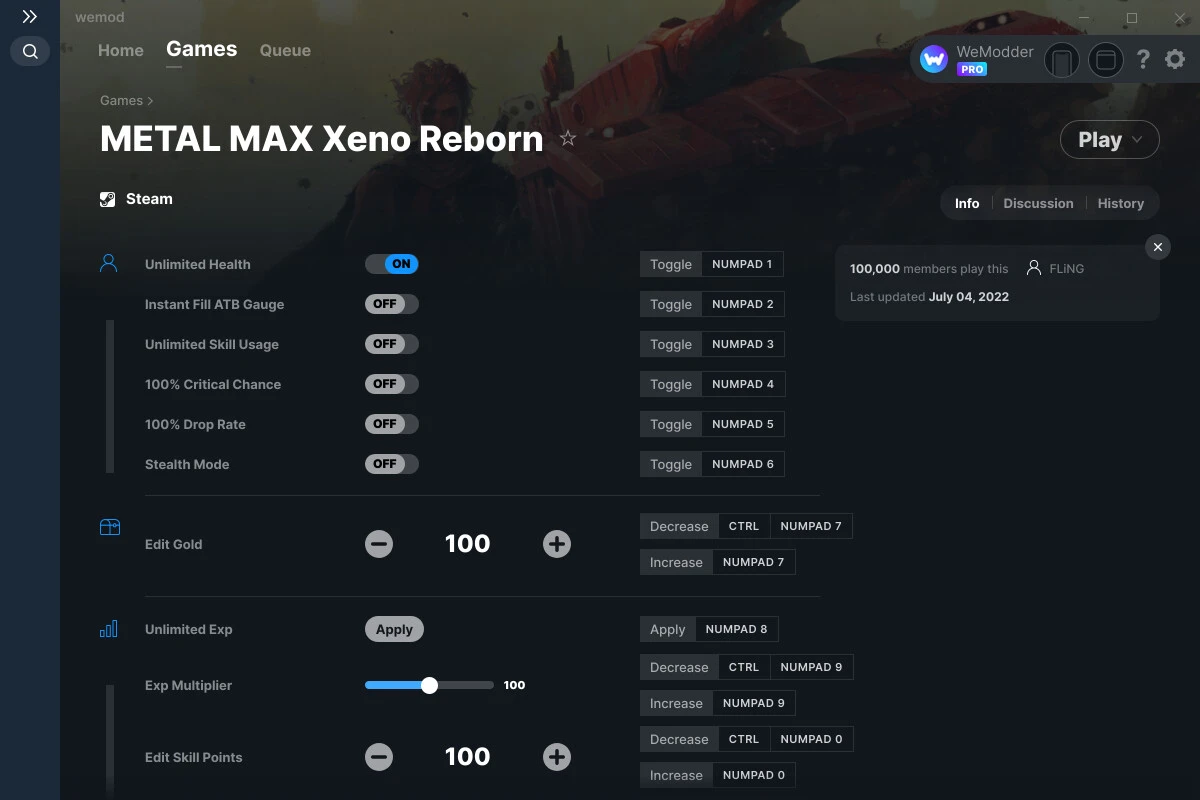Open the Queue page
The image size is (1200, 800).
[x=284, y=50]
